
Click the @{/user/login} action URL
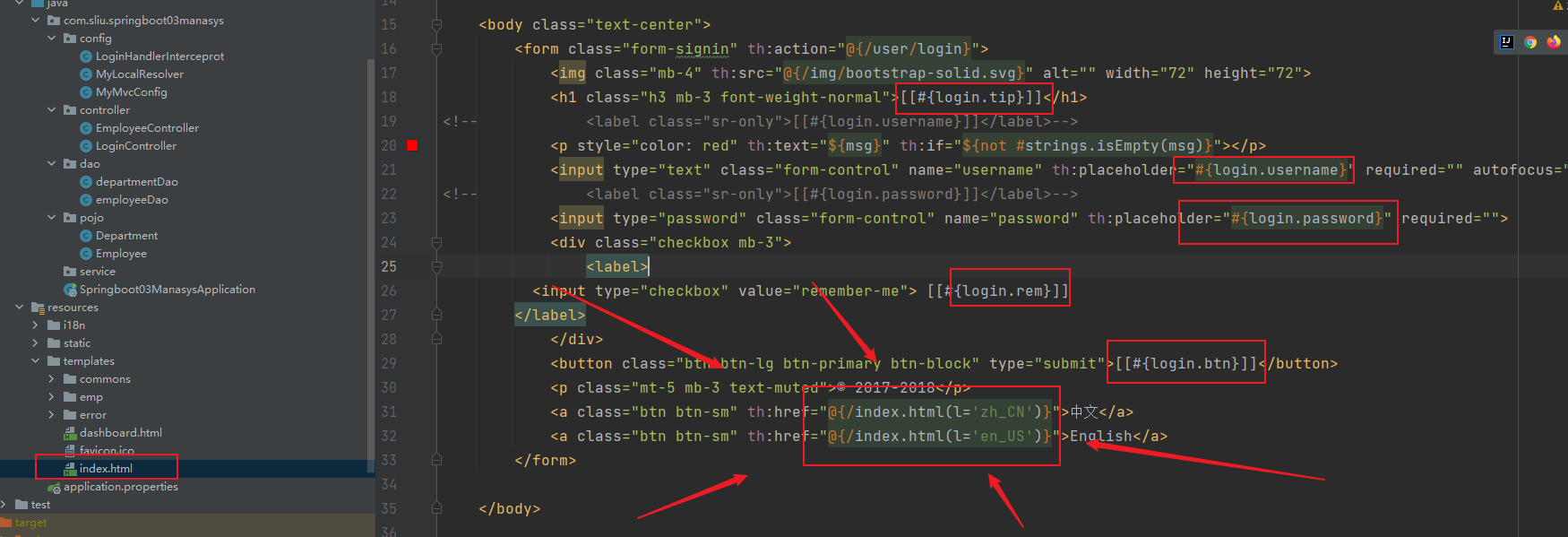[909, 49]
